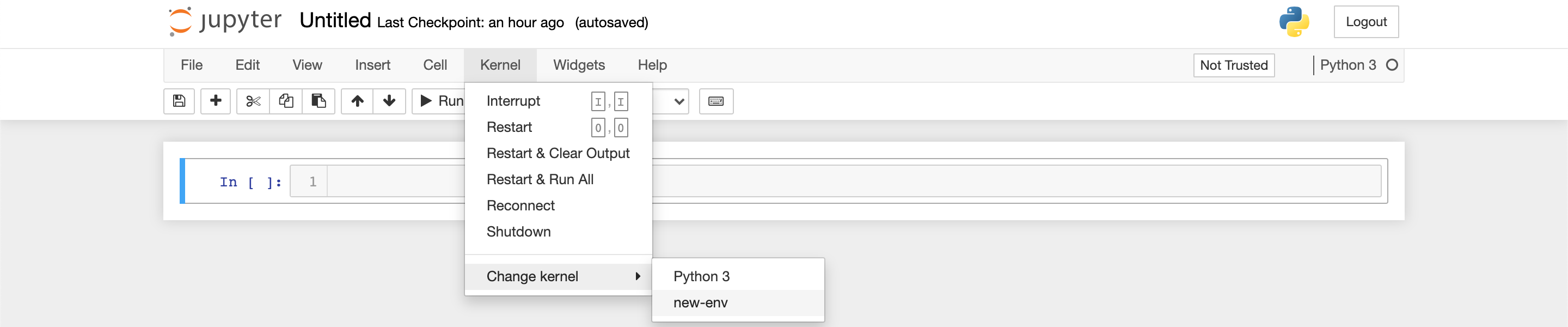
Task: Cut selected cells with scissors icon
Action: click(x=253, y=101)
